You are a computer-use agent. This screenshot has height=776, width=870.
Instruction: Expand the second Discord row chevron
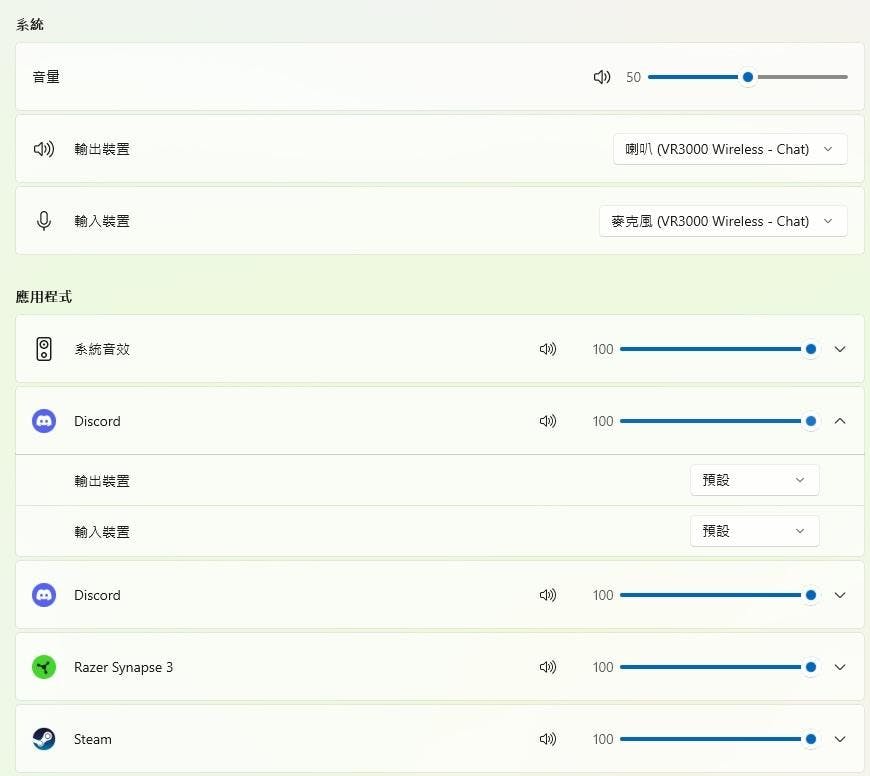840,595
